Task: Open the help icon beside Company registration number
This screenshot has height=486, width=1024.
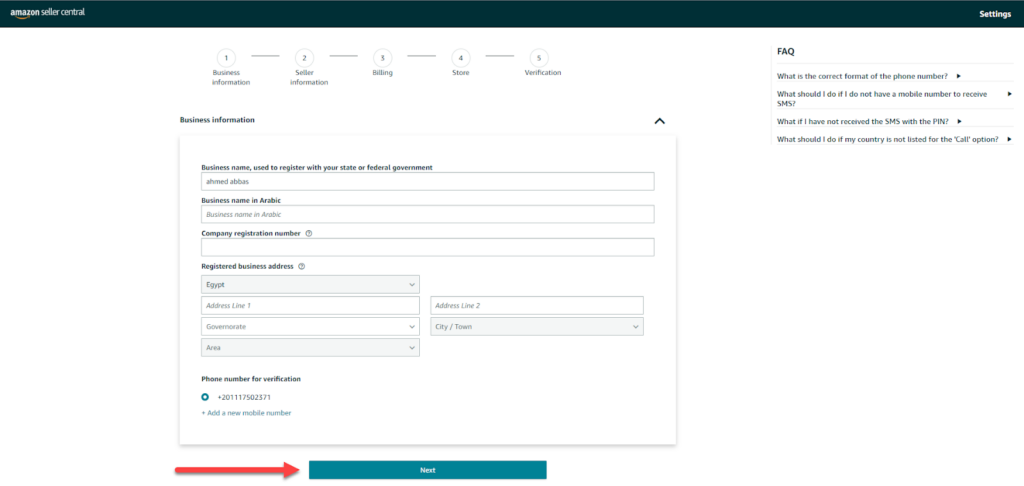Action: pos(308,233)
